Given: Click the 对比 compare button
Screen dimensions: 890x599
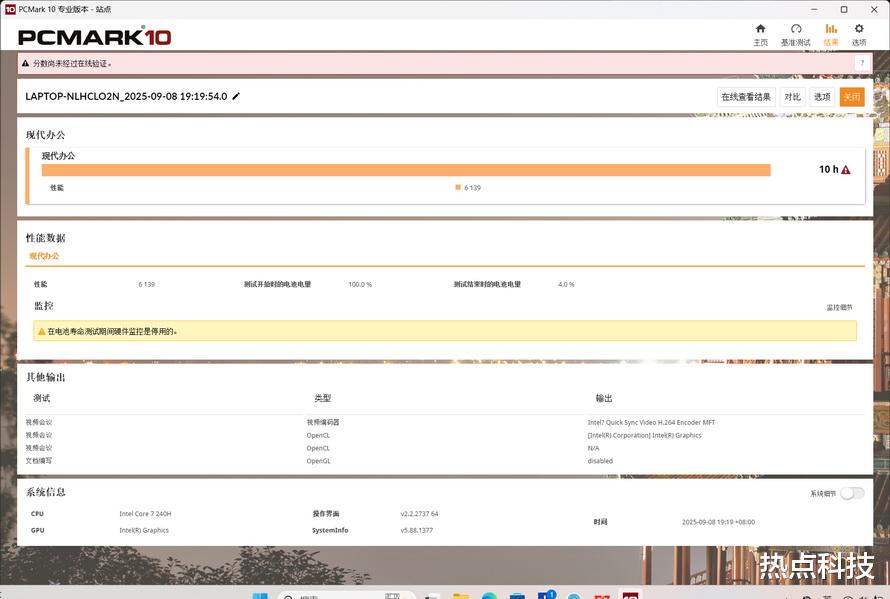Looking at the screenshot, I should pyautogui.click(x=792, y=97).
